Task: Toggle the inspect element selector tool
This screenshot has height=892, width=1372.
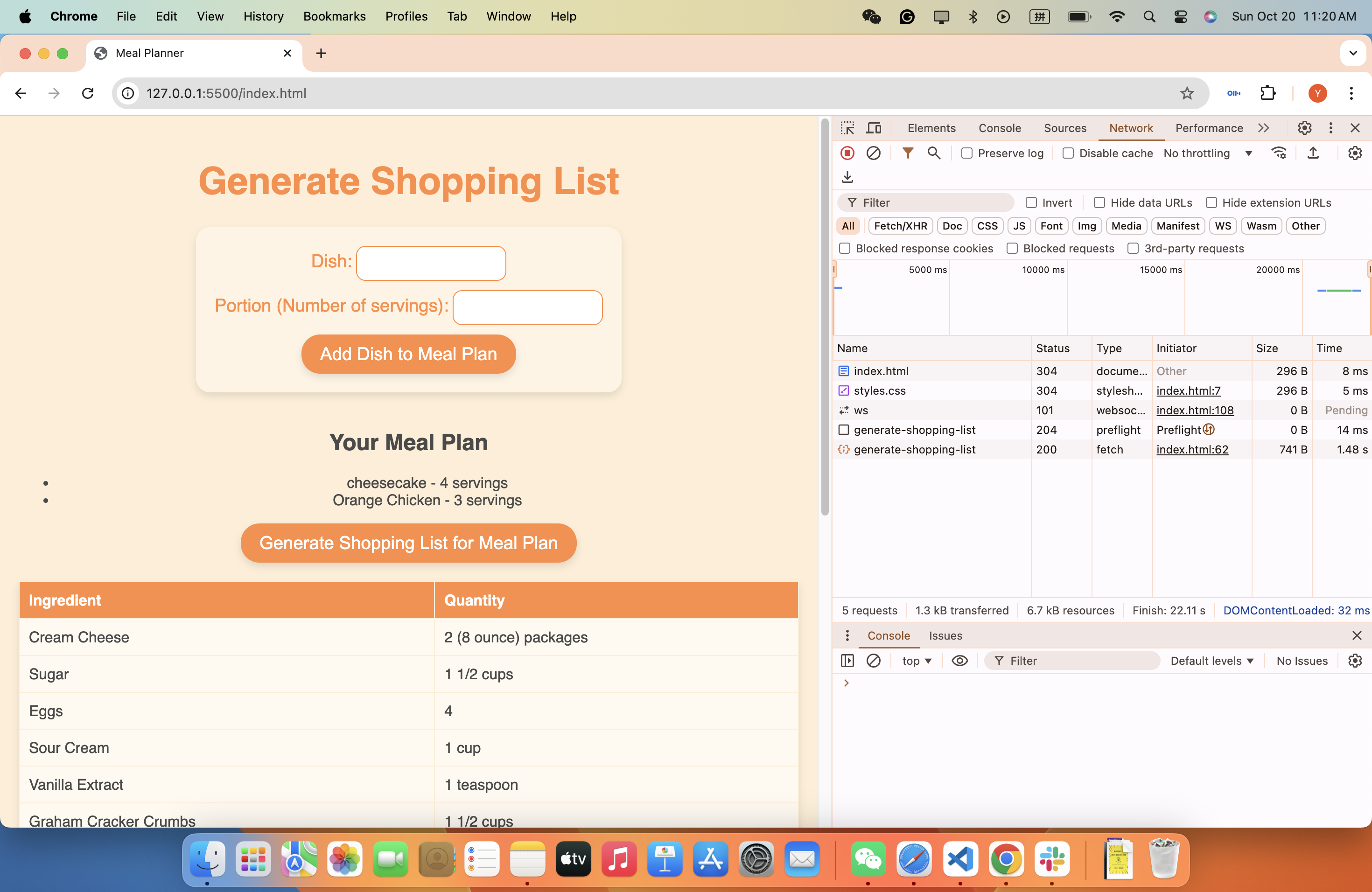Action: 847,128
